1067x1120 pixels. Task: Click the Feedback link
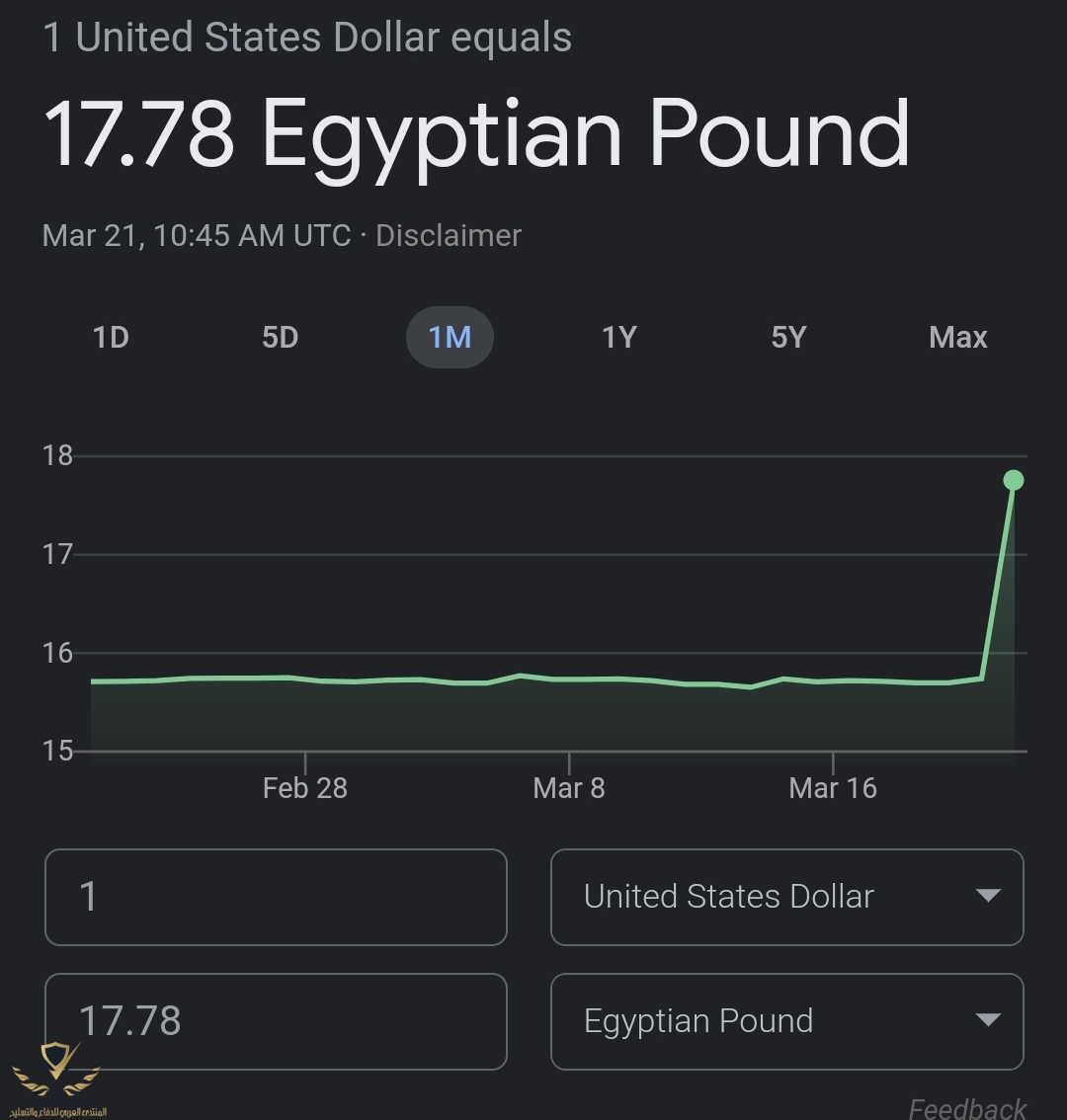click(967, 1108)
